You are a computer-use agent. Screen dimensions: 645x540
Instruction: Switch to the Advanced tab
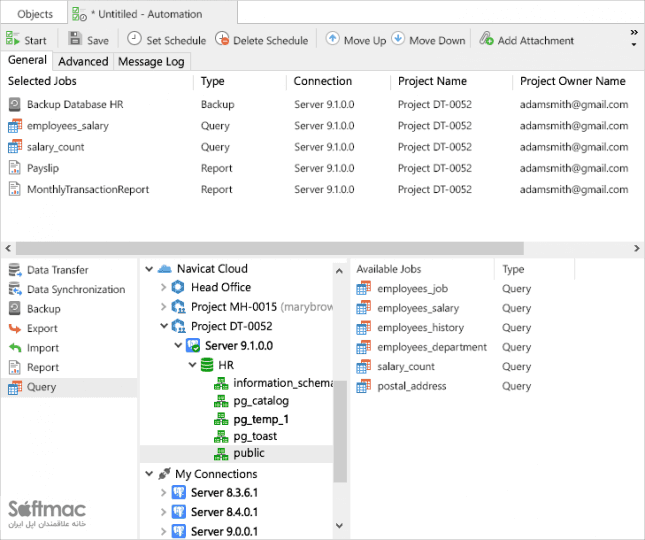(83, 61)
